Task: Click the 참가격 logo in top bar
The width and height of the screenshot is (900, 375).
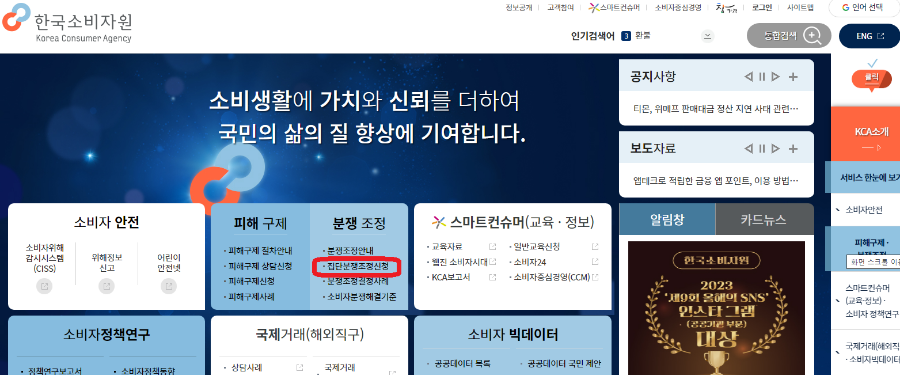Action: point(727,7)
